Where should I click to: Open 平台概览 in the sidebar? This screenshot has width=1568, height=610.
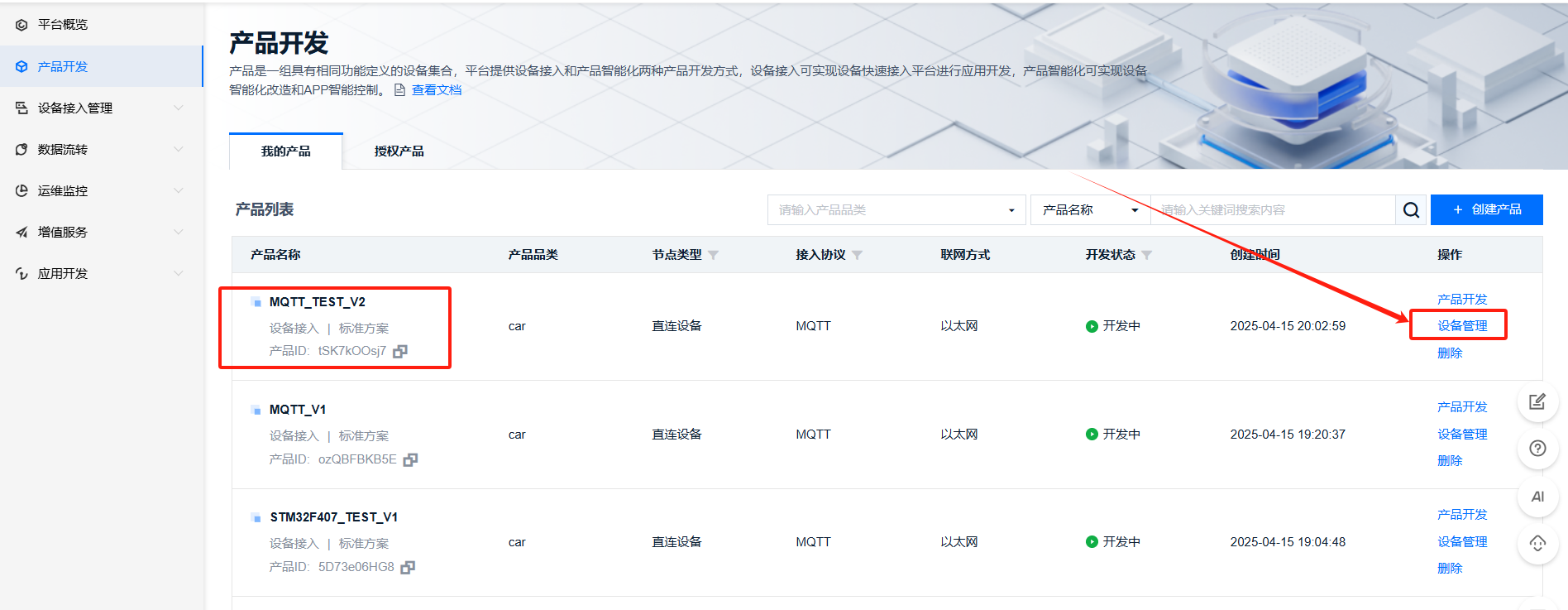click(63, 25)
